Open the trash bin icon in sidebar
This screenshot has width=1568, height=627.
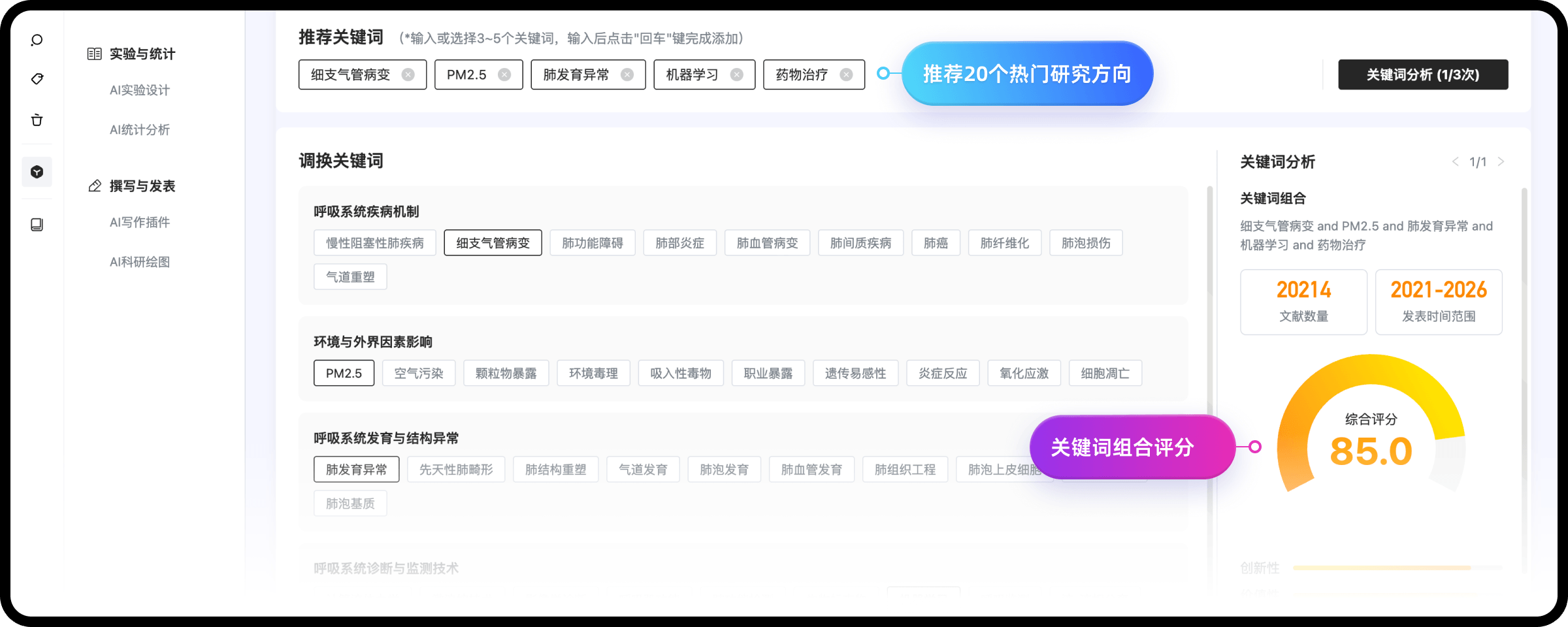[x=37, y=120]
